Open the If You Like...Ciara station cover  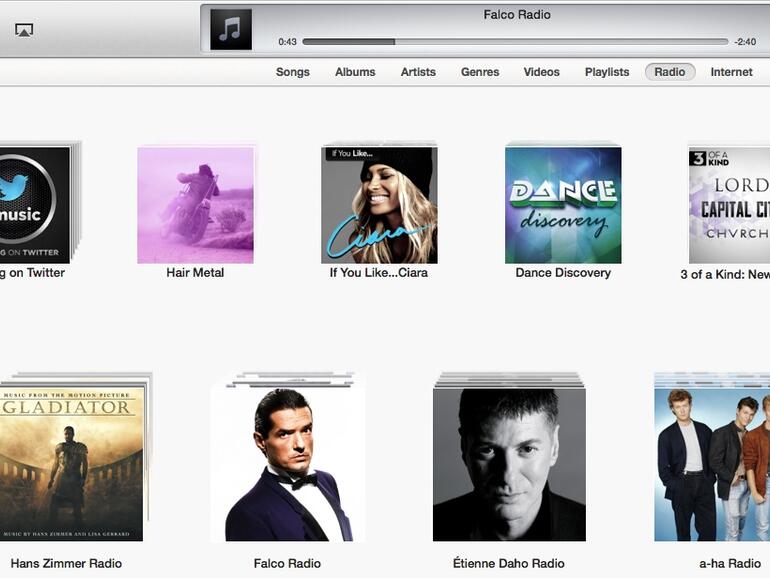379,205
